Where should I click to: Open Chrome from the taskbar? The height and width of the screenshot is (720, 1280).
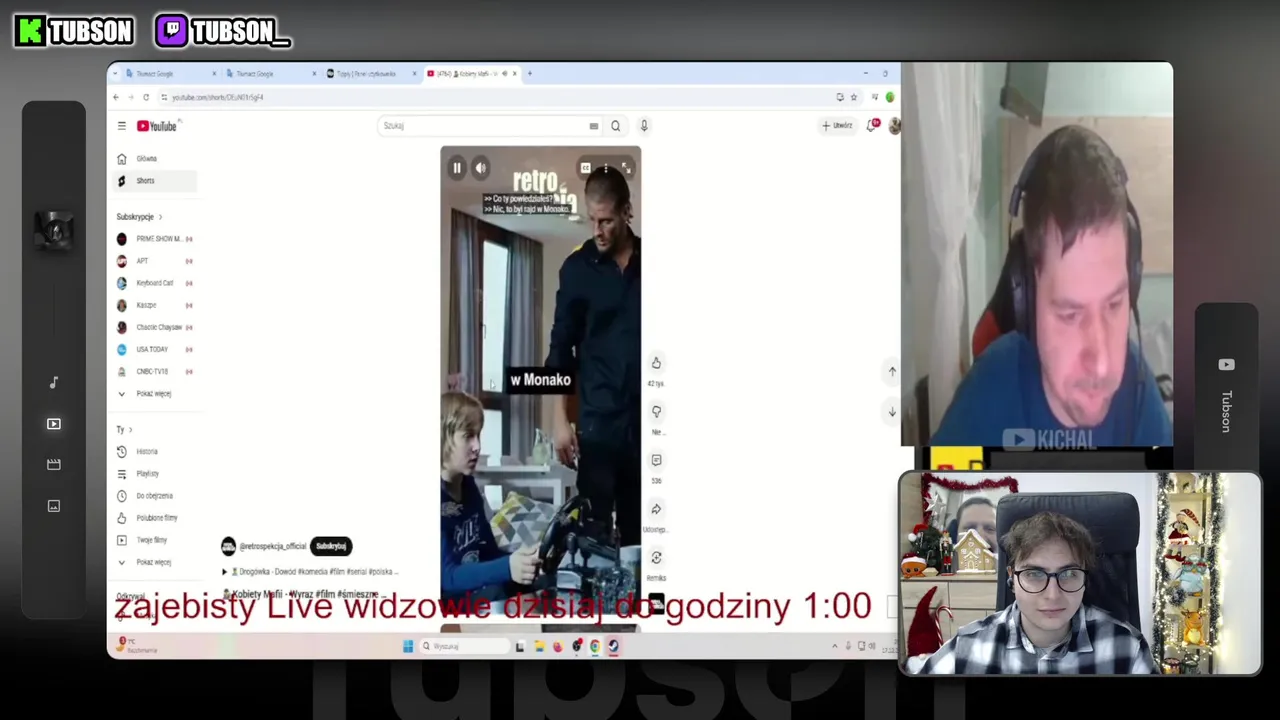(595, 647)
